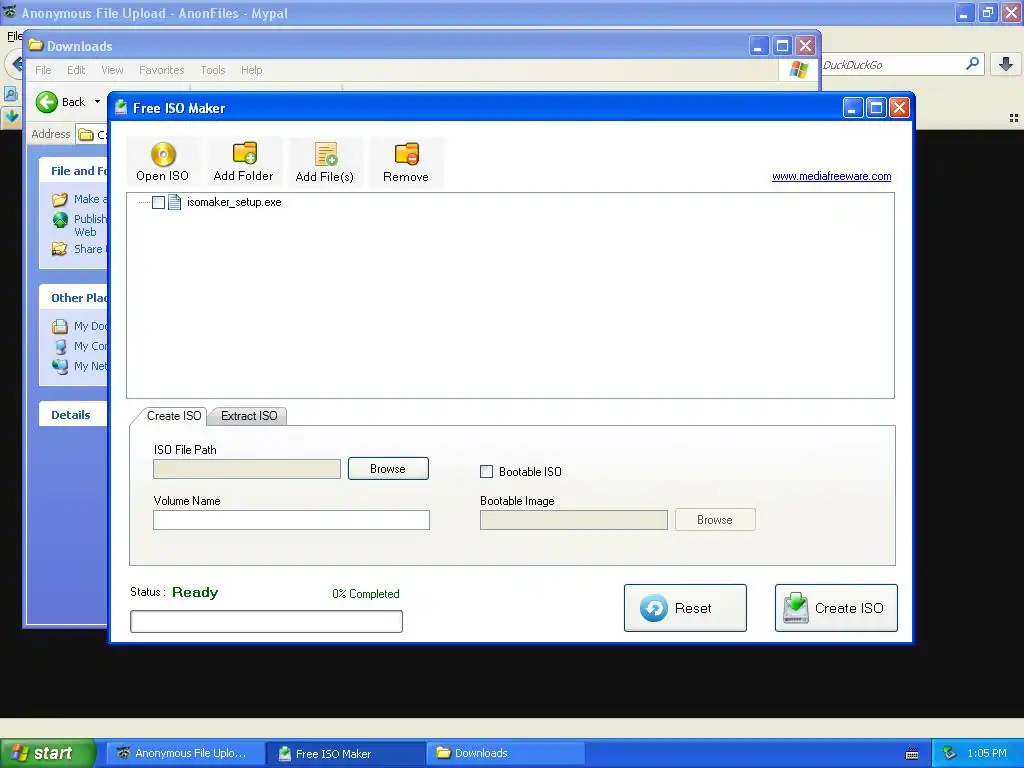Viewport: 1024px width, 768px height.
Task: Open the View menu in Downloads window
Action: [x=112, y=70]
